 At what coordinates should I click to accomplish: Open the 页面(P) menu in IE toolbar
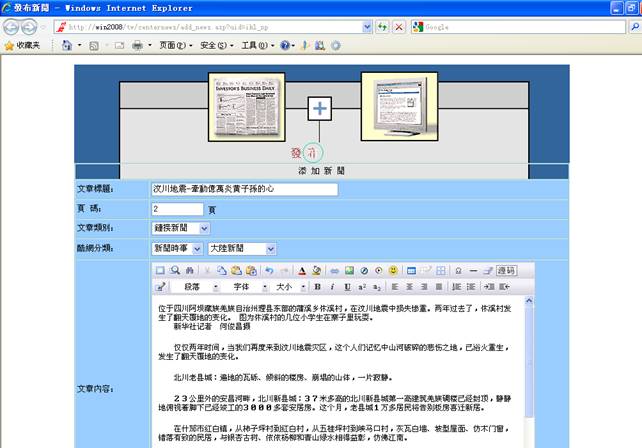click(173, 45)
